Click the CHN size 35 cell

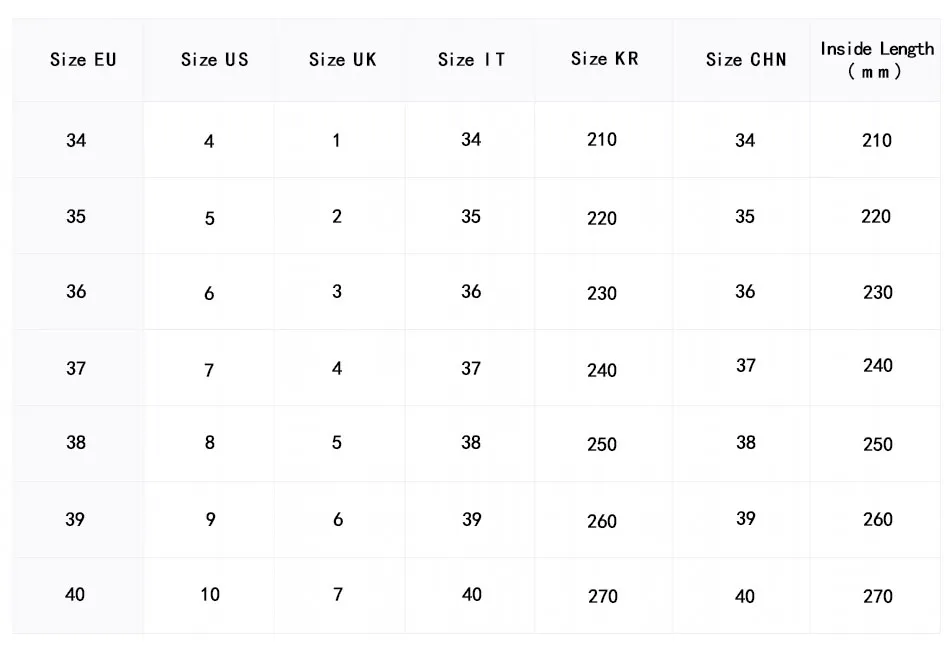point(745,217)
